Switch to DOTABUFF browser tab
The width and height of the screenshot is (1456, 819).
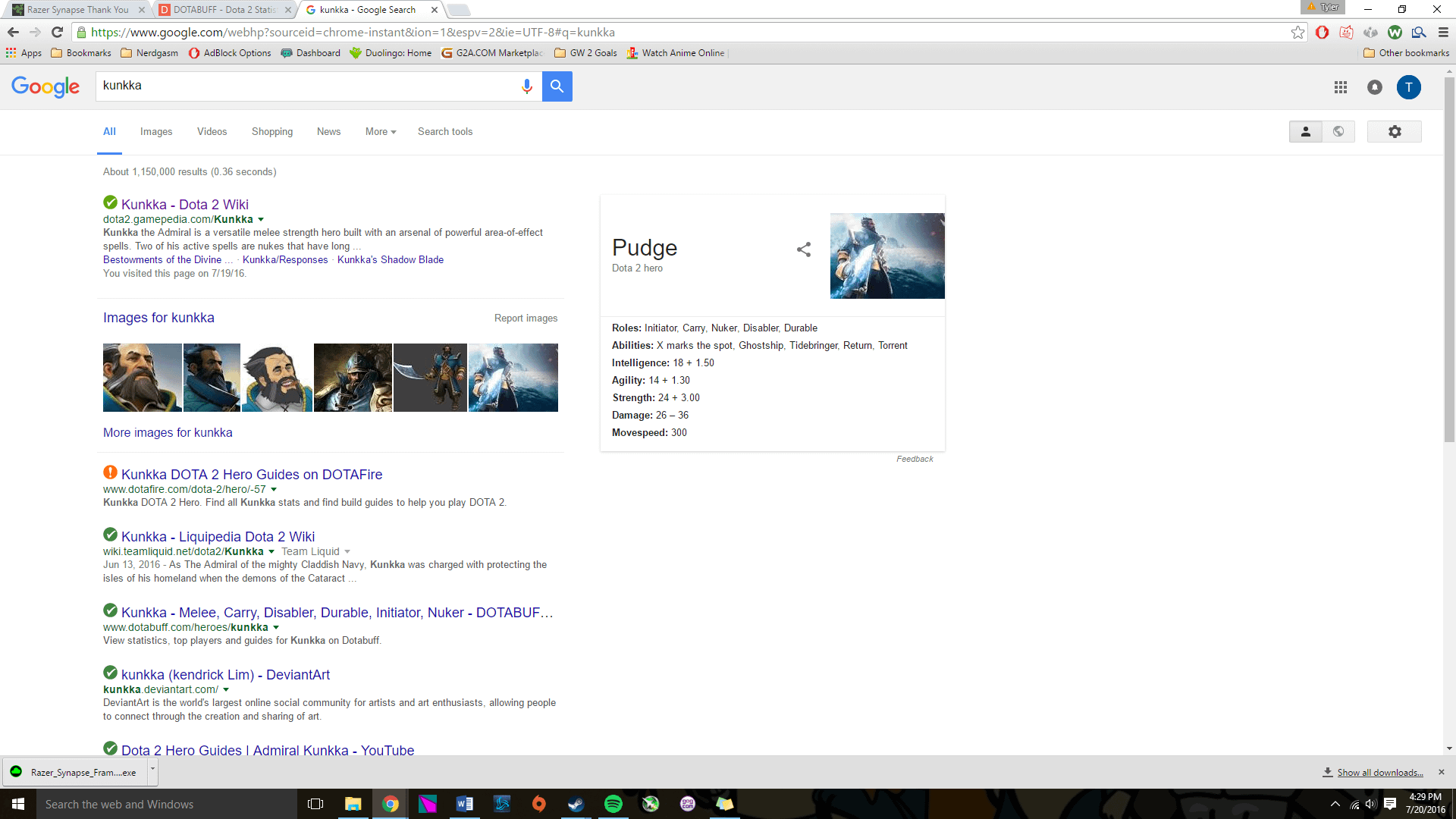point(224,10)
